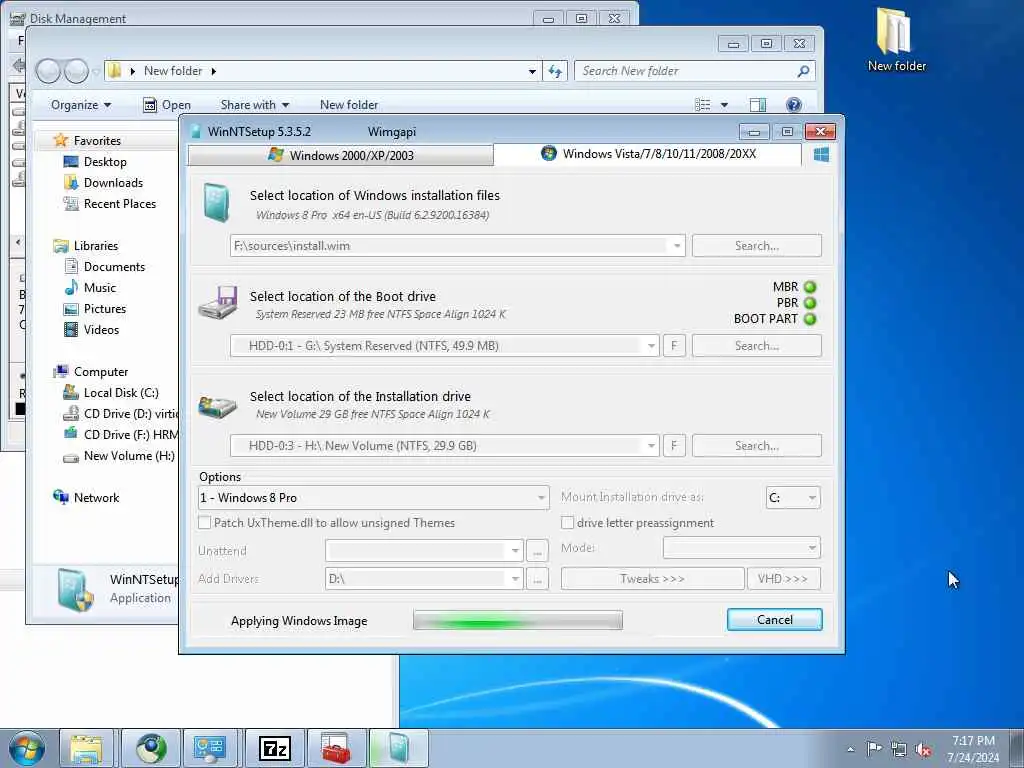Click the Start button orb
This screenshot has height=768, width=1024.
(27, 748)
